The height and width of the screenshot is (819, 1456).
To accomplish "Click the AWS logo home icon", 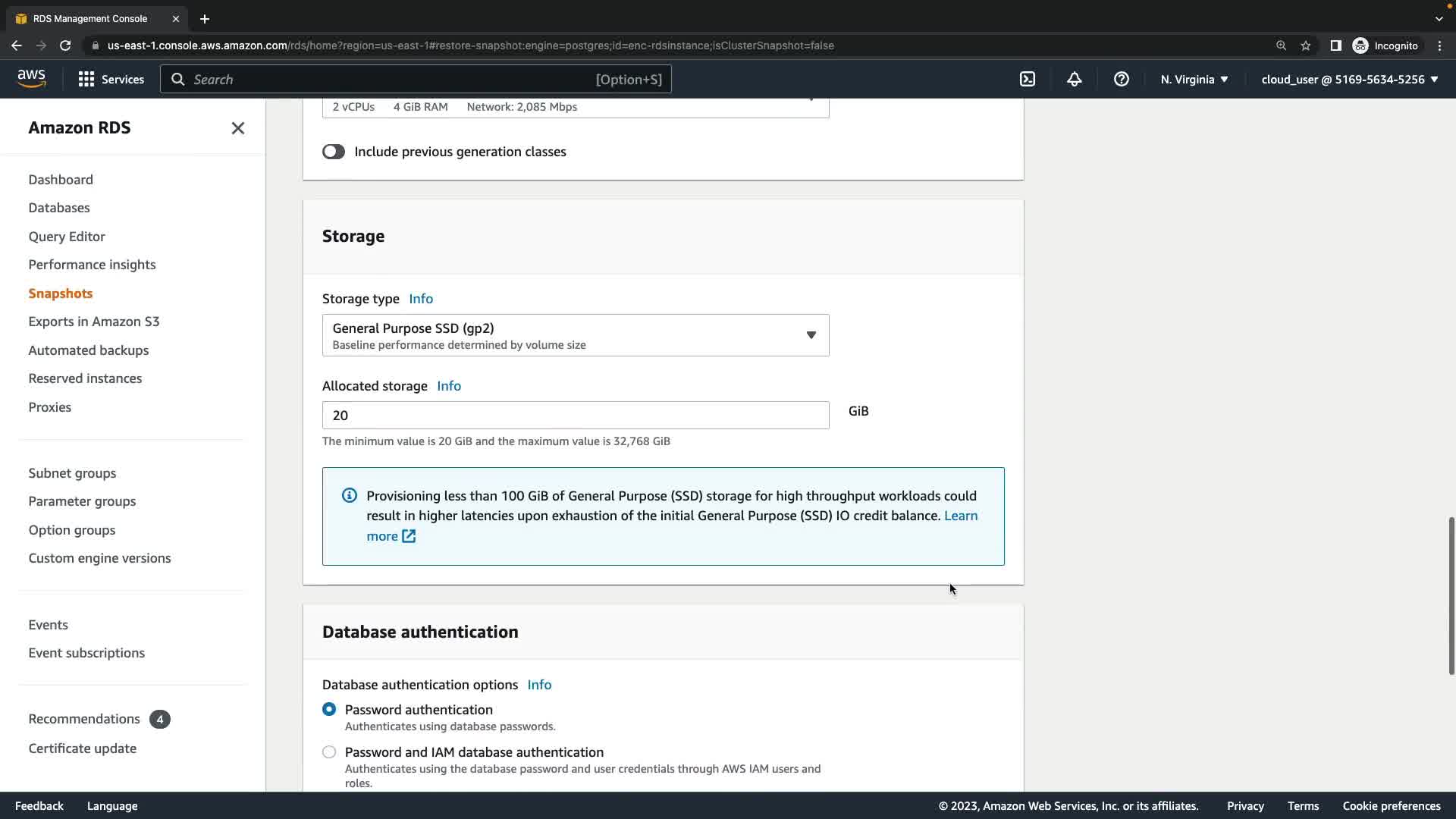I will [31, 79].
